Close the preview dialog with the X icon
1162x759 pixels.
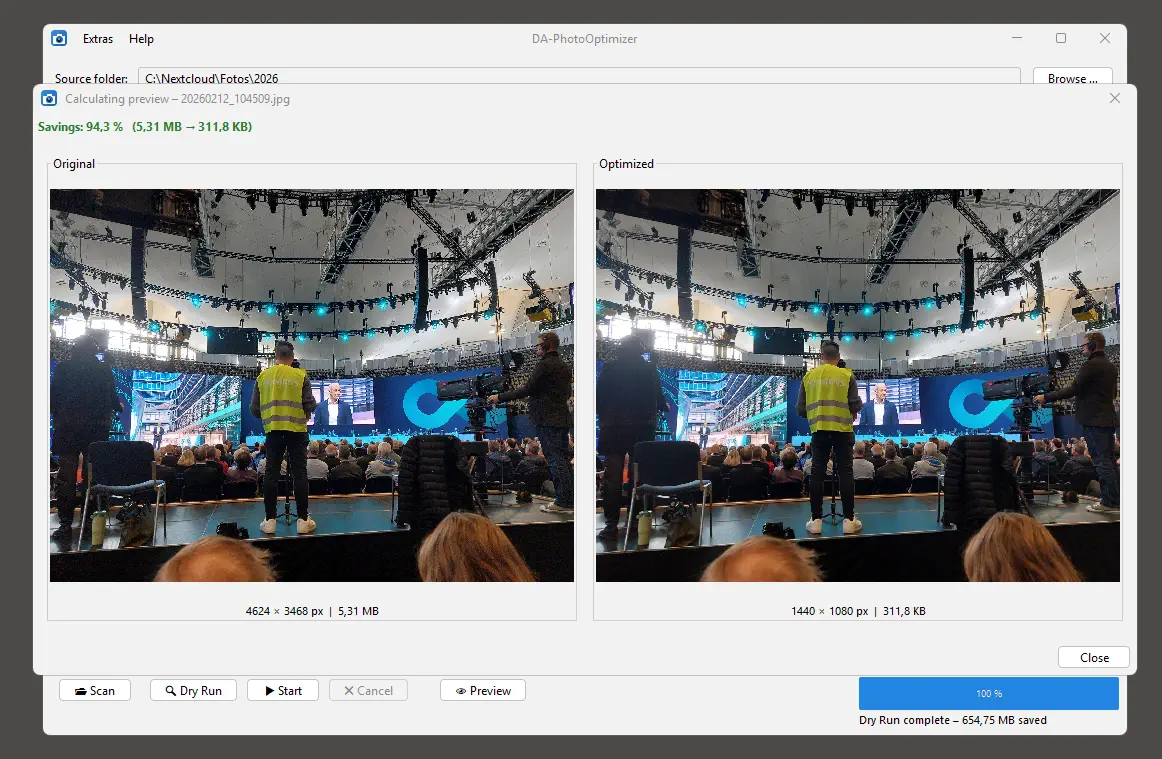1115,98
